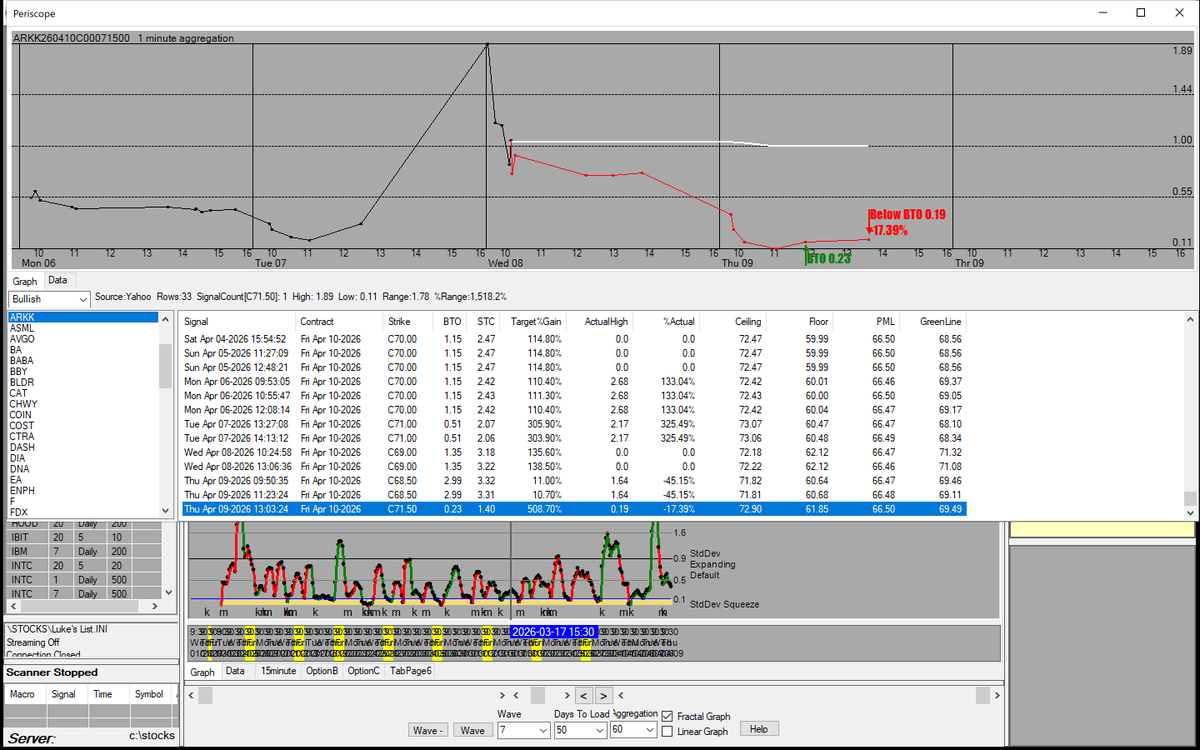Click the Strike column header
This screenshot has width=1200, height=750.
pos(406,322)
